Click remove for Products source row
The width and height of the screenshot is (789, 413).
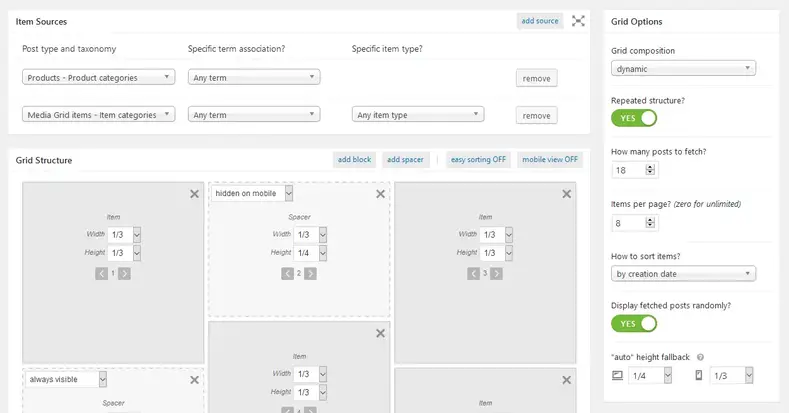[536, 78]
